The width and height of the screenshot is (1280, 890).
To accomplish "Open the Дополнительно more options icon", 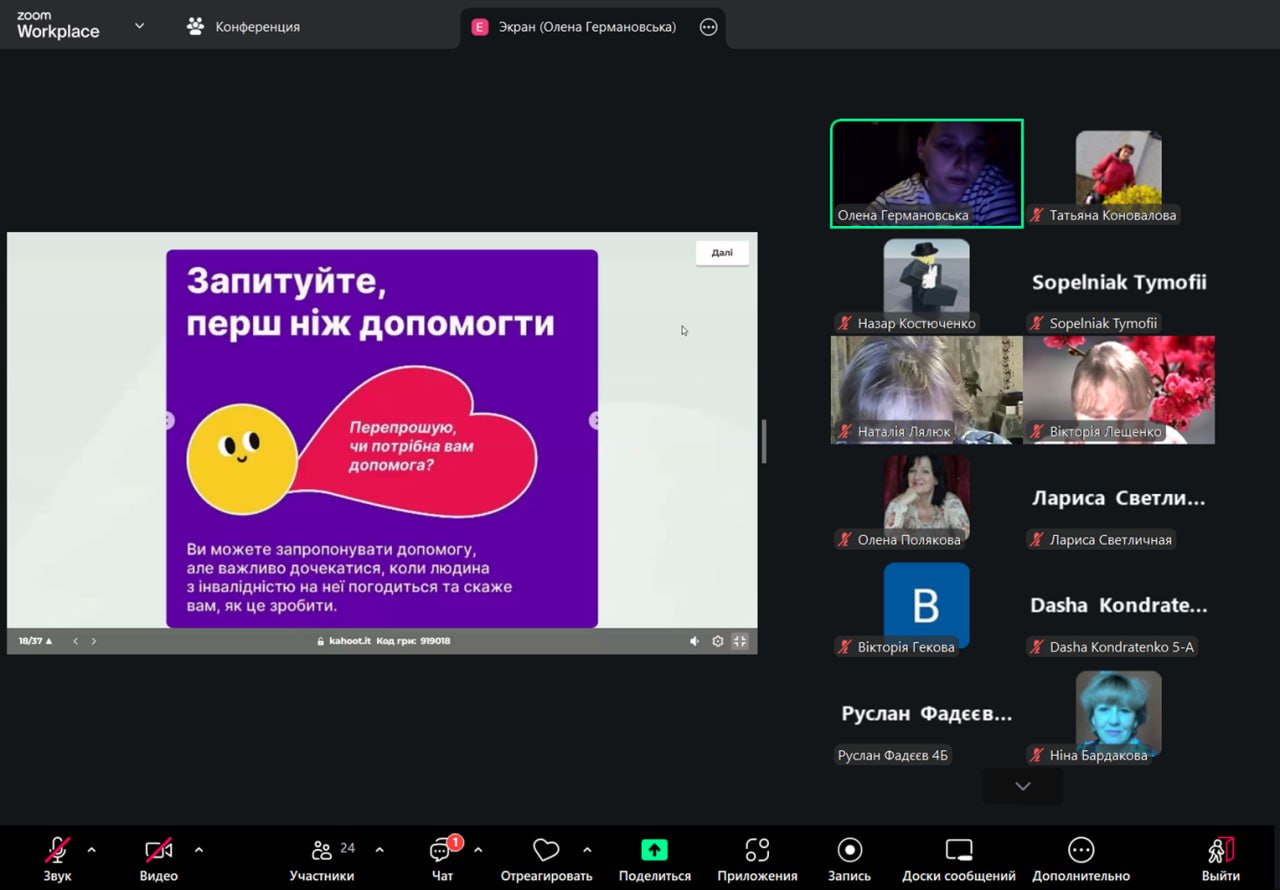I will tap(1081, 850).
